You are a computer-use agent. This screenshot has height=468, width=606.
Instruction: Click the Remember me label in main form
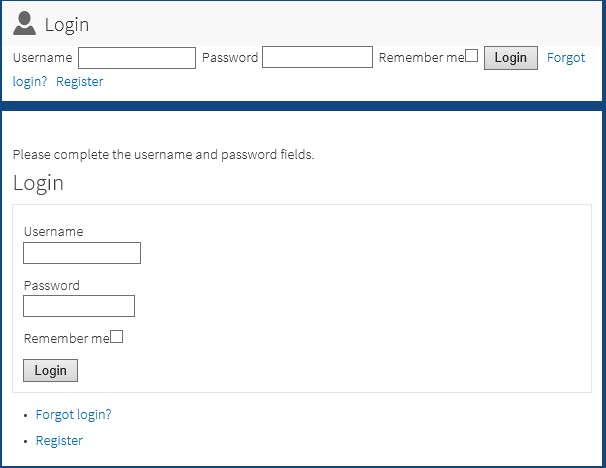pyautogui.click(x=66, y=339)
